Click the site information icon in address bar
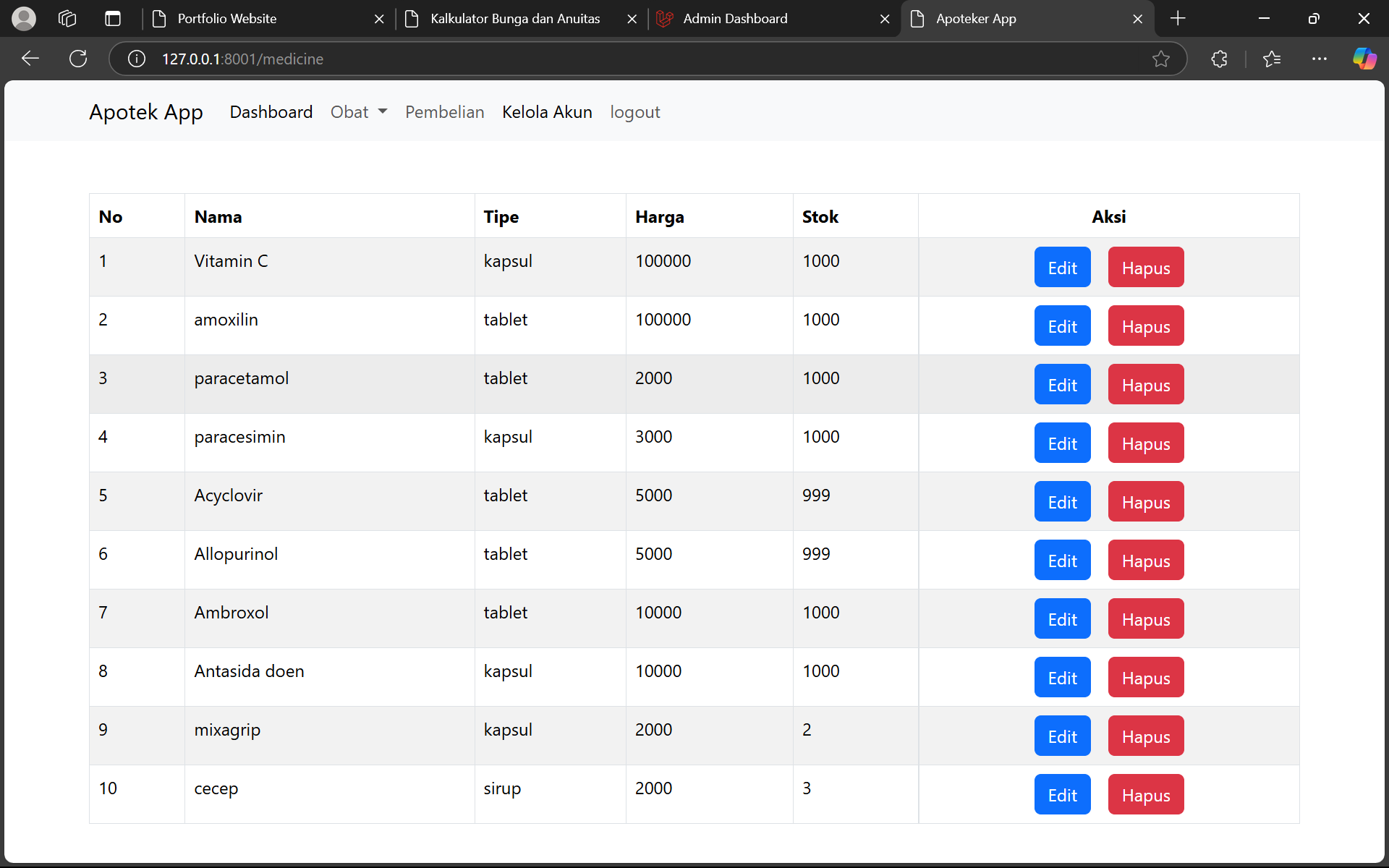 coord(137,59)
